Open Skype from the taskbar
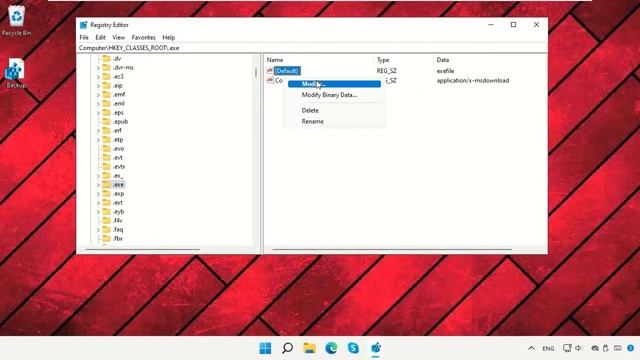Image resolution: width=640 pixels, height=360 pixels. point(353,348)
